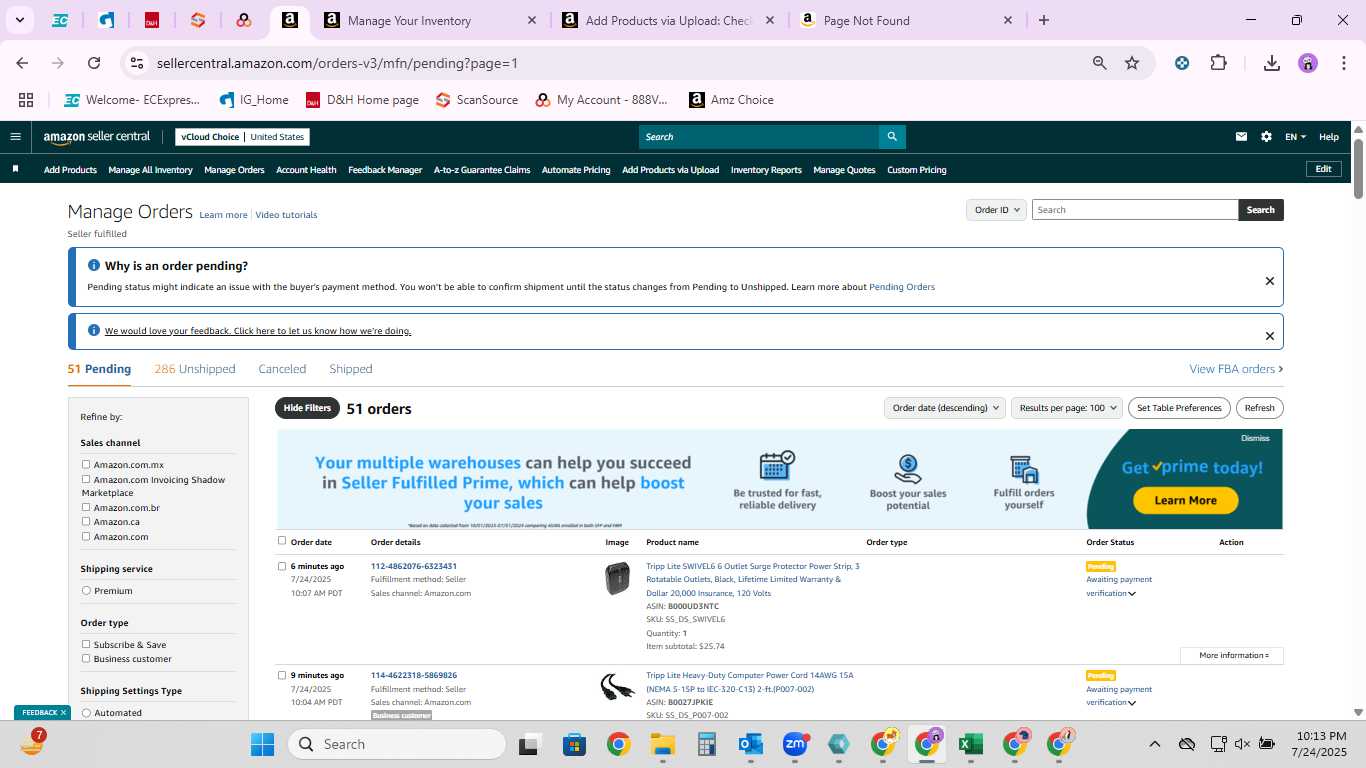
Task: Switch to the Page Not Found browser tab
Action: click(x=906, y=20)
